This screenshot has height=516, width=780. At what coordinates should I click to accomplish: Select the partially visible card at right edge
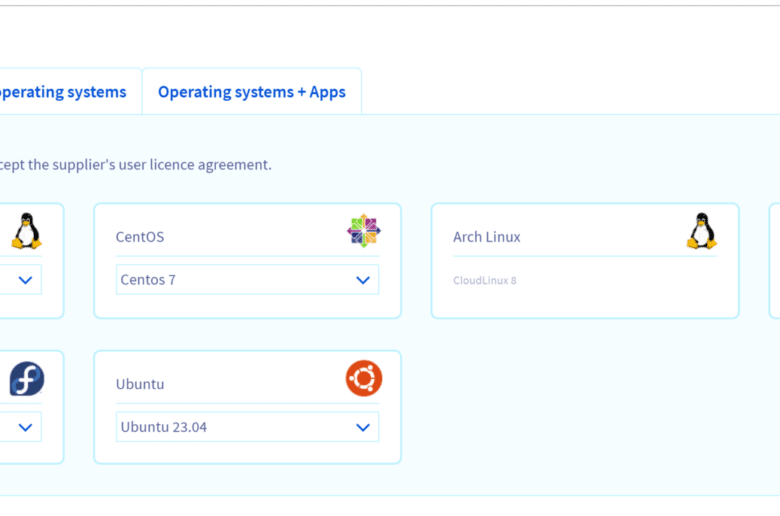[775, 261]
